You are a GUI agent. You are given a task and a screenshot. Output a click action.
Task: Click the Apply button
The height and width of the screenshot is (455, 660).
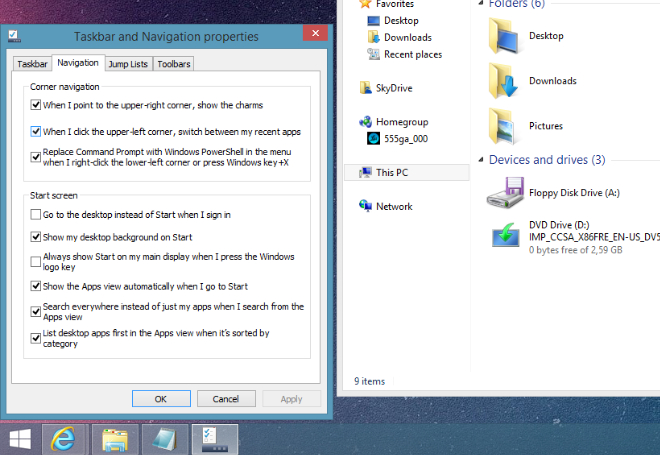[x=291, y=399]
